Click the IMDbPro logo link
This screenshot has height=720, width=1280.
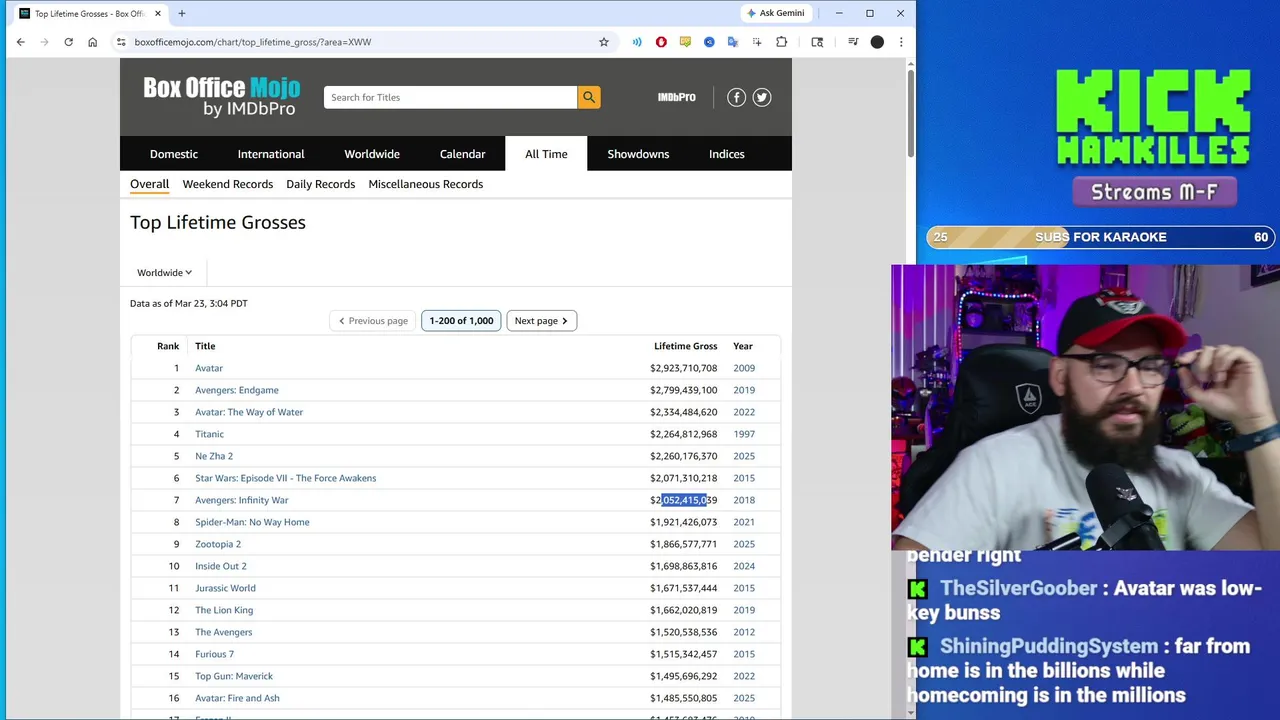click(x=676, y=97)
